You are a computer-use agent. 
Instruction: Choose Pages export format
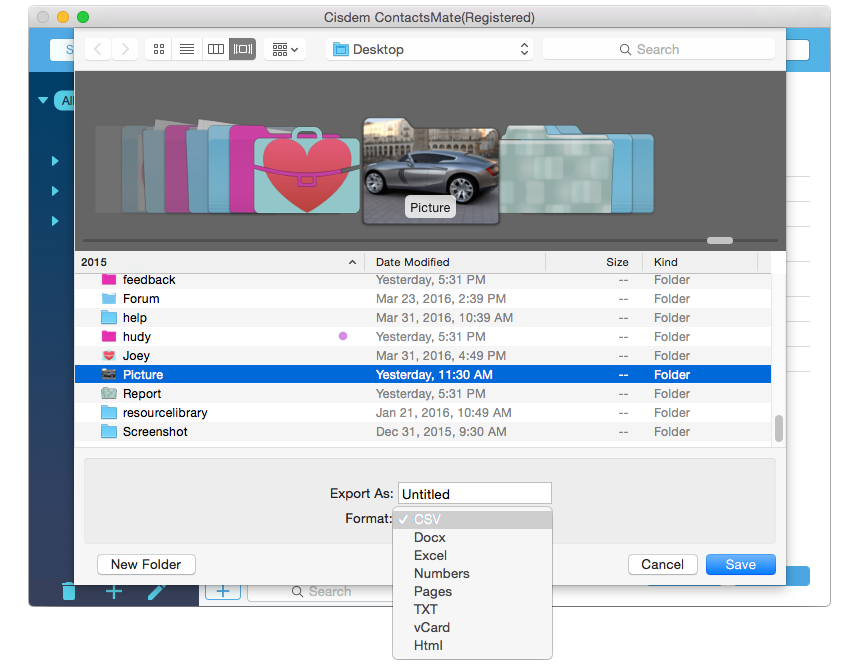click(x=473, y=591)
